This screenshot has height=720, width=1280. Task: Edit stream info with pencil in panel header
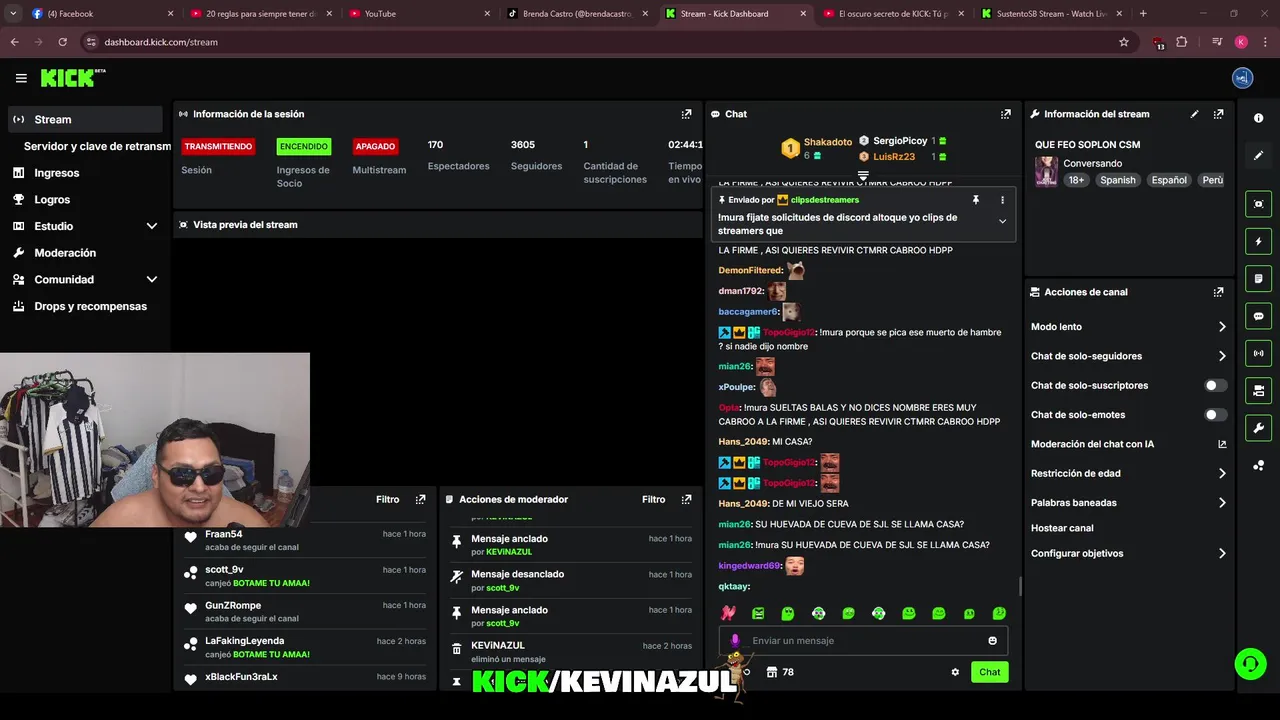coord(1194,114)
